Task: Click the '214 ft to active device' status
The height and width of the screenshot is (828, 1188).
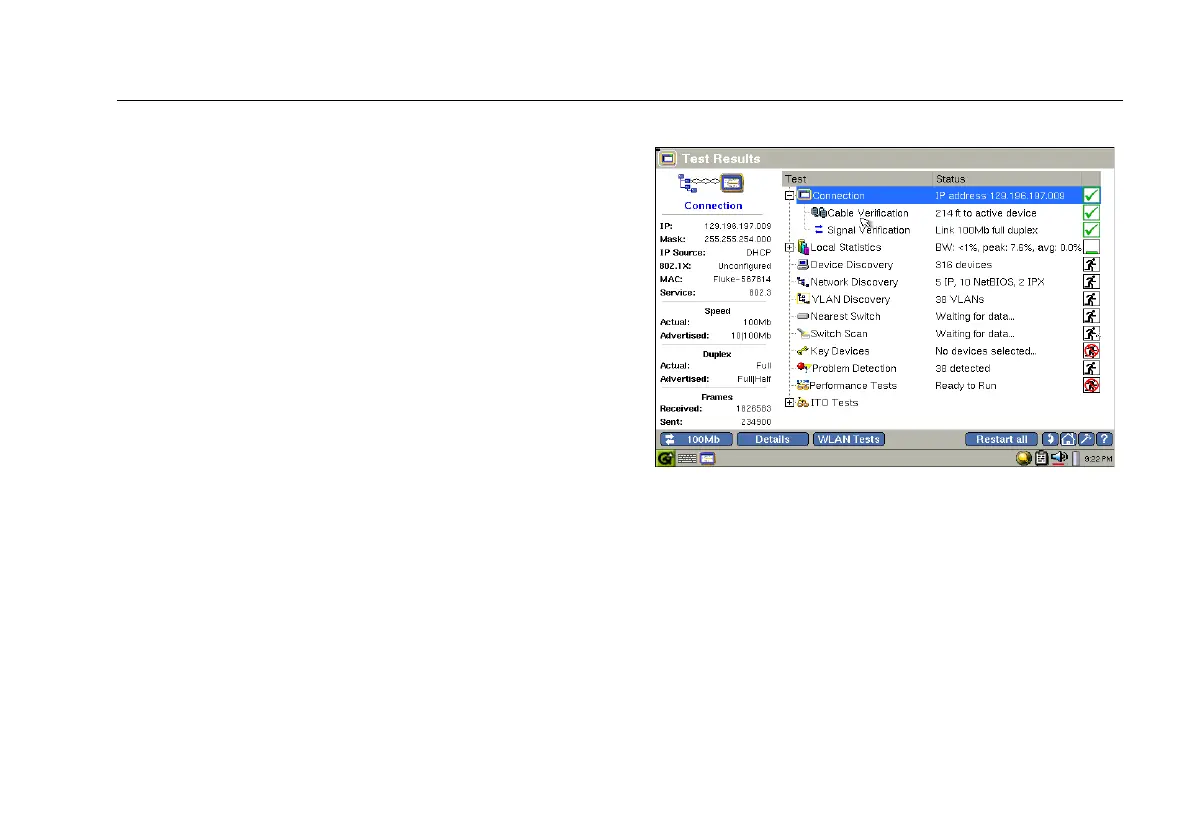Action: [985, 213]
